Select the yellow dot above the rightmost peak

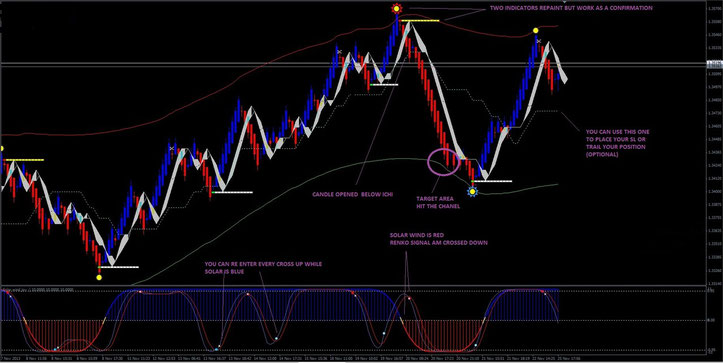[x=535, y=31]
